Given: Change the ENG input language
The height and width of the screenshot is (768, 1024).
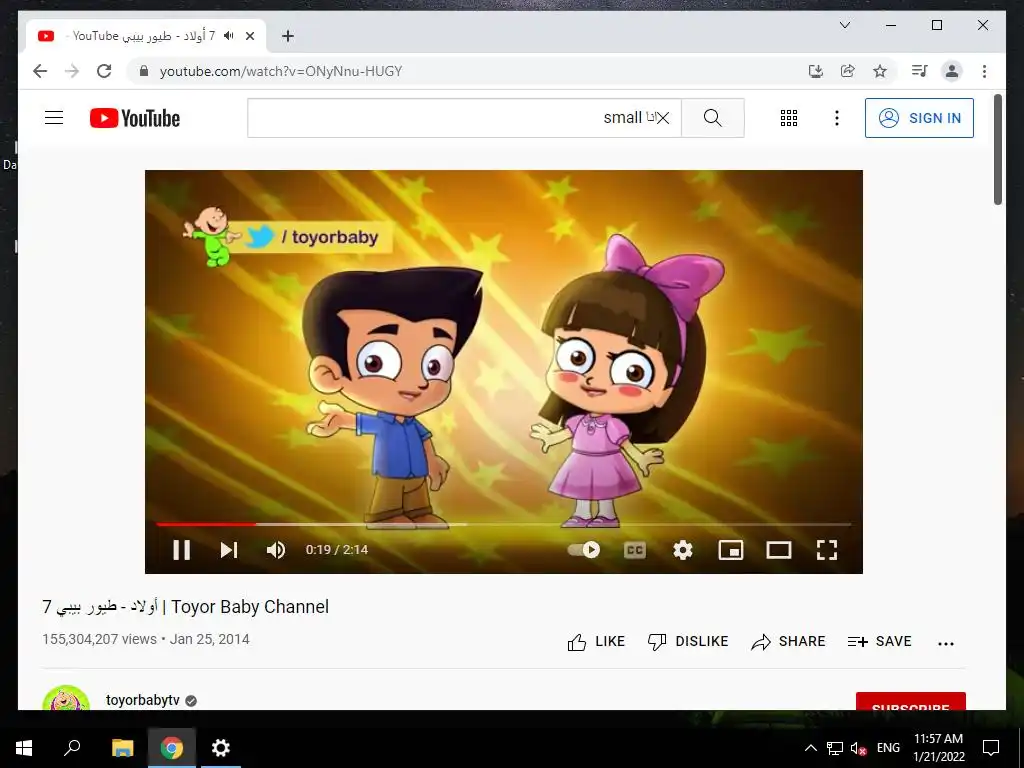Looking at the screenshot, I should click(x=888, y=748).
